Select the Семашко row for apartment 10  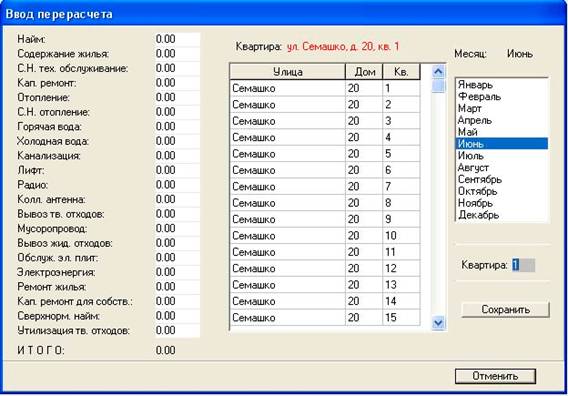coord(325,236)
